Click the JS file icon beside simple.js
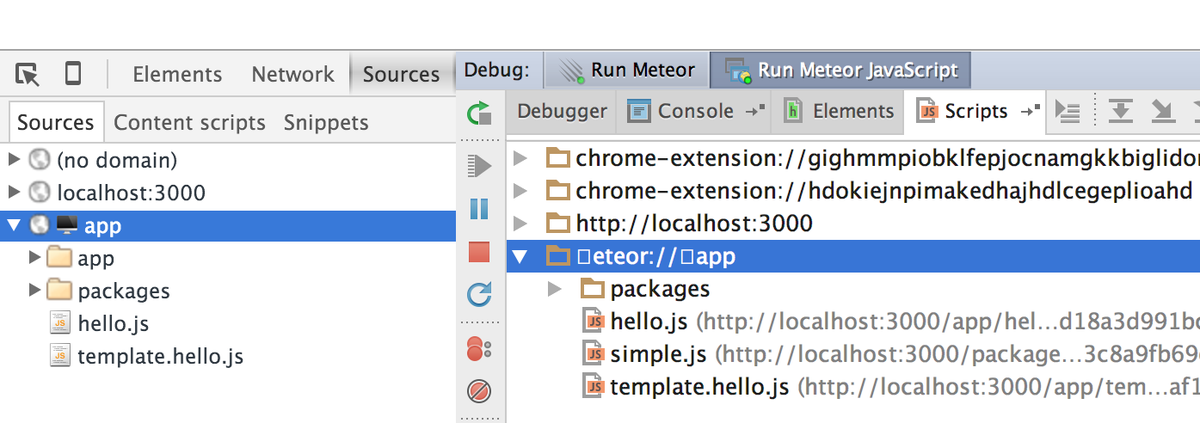1200x423 pixels. coord(594,354)
